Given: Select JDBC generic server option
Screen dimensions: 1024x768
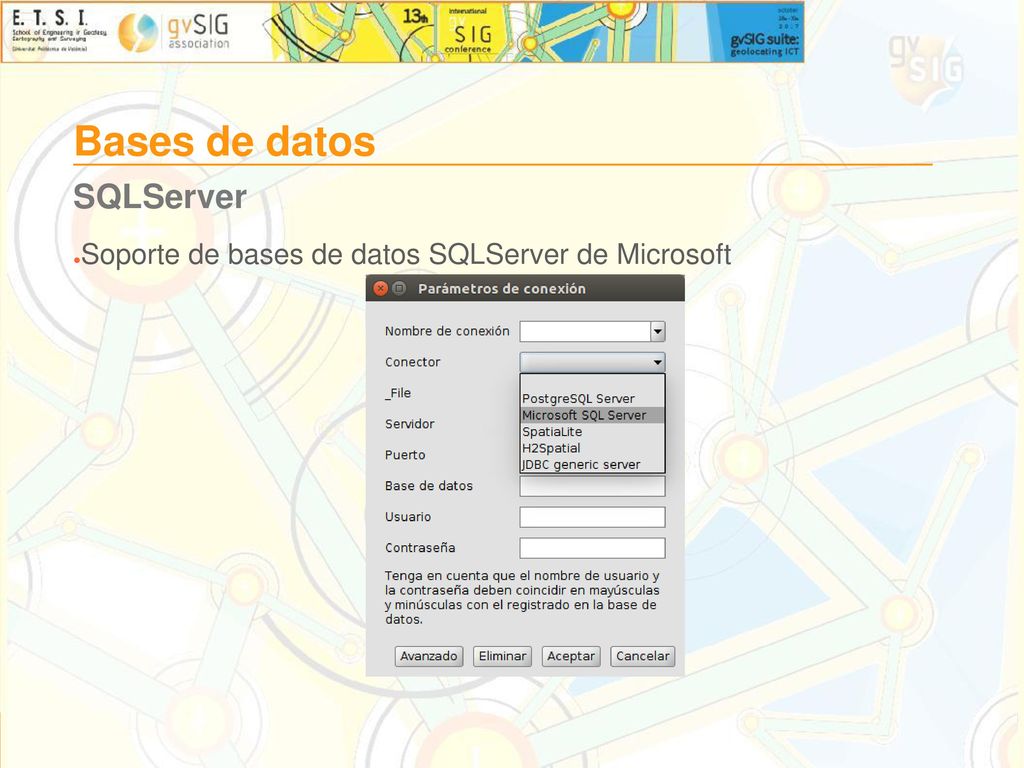Looking at the screenshot, I should 592,464.
